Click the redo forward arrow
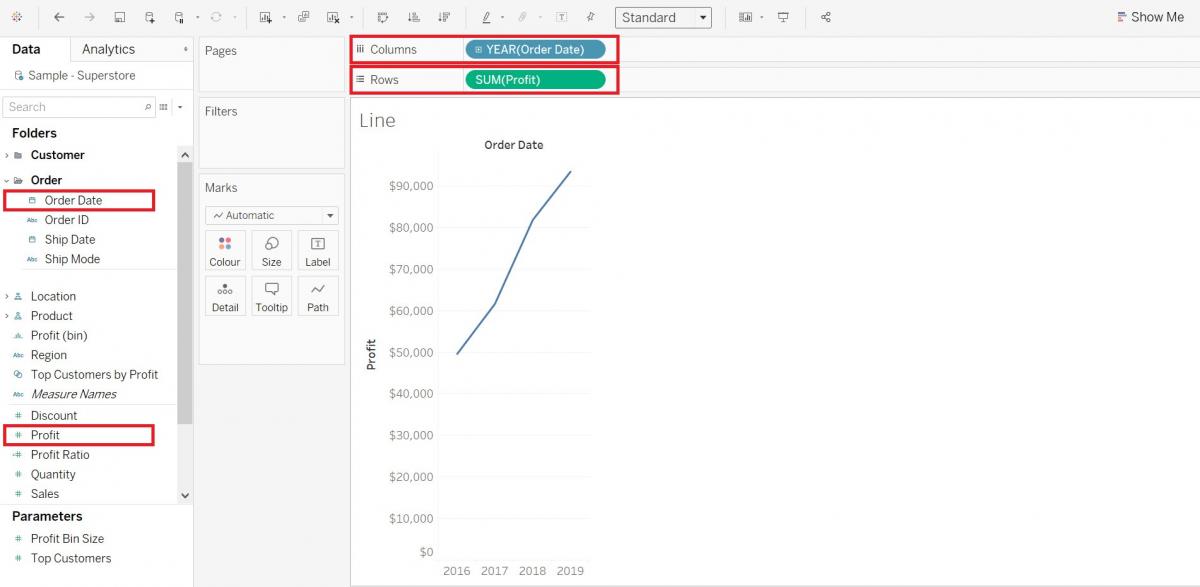This screenshot has height=587, width=1200. point(90,17)
